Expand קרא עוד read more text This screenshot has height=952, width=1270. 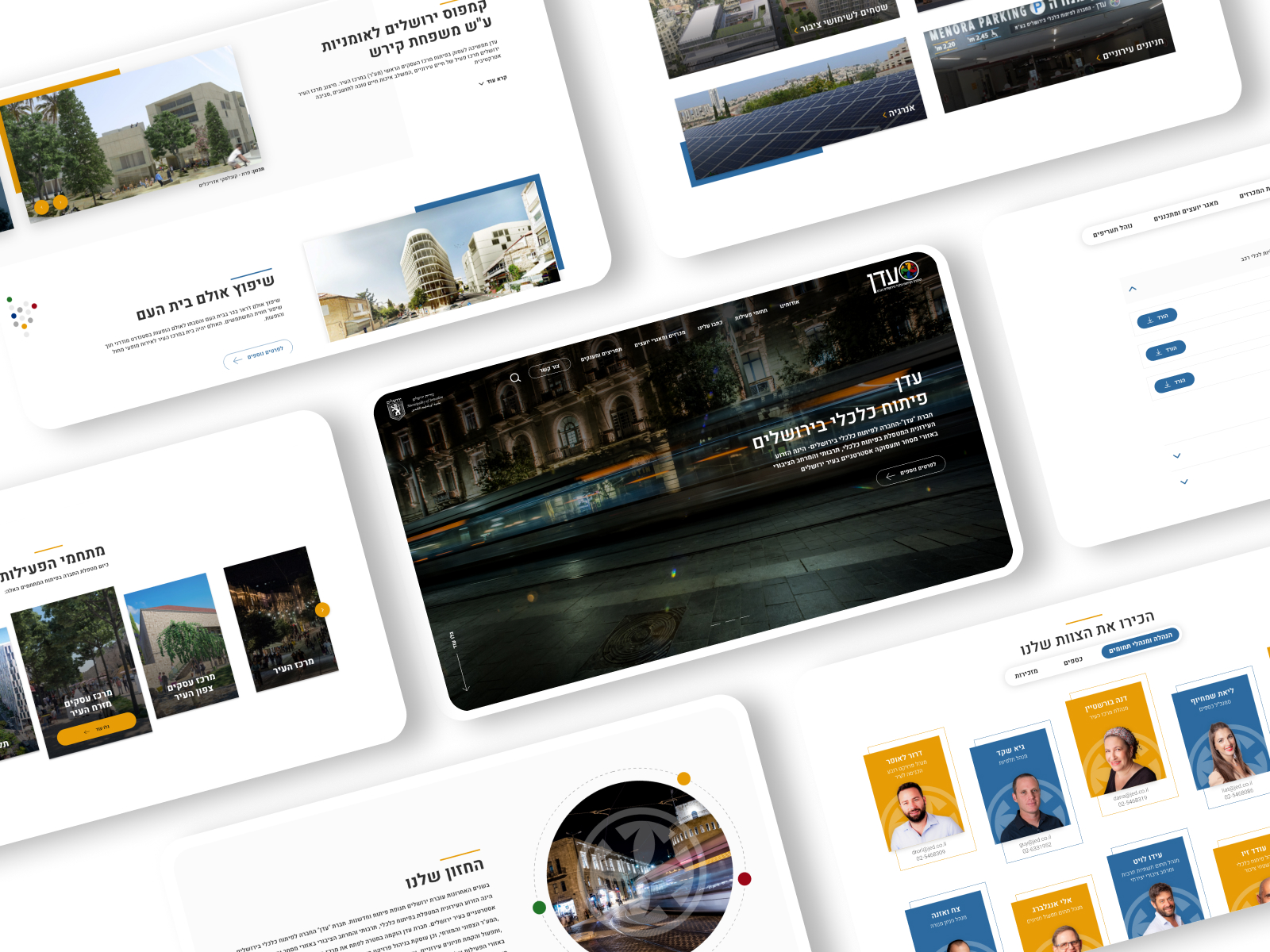pos(492,81)
